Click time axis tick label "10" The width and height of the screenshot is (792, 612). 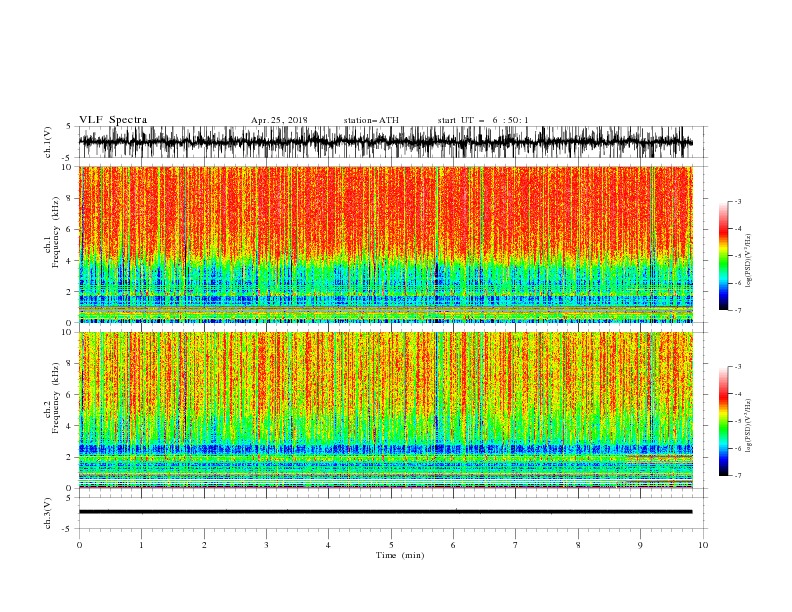[703, 545]
